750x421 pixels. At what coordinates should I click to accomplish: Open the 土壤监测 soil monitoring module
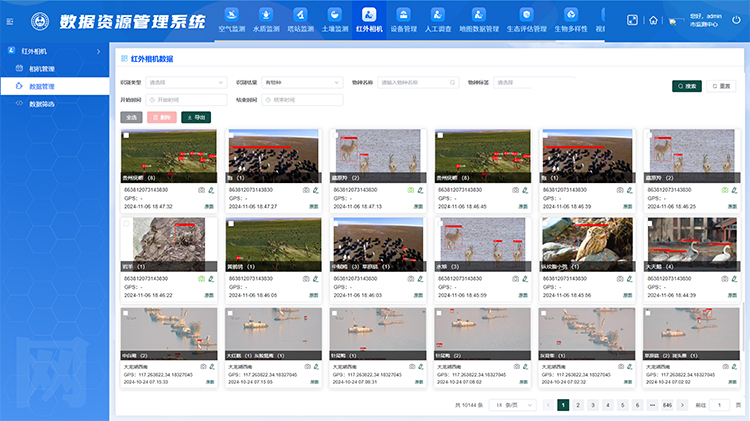(335, 20)
